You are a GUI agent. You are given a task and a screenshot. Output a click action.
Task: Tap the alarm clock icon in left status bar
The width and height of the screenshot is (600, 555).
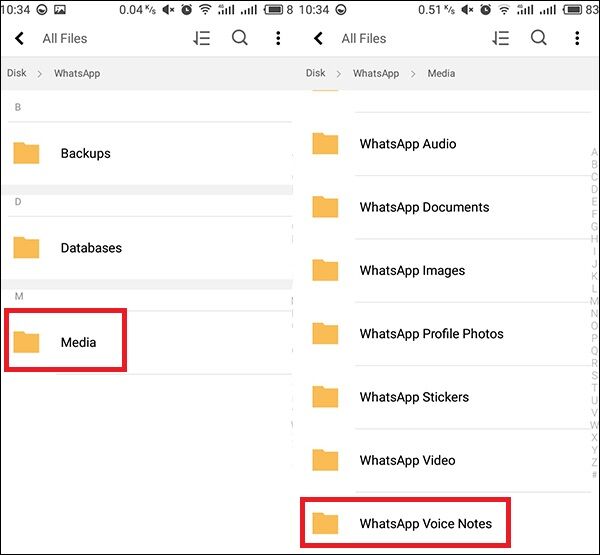tap(187, 10)
